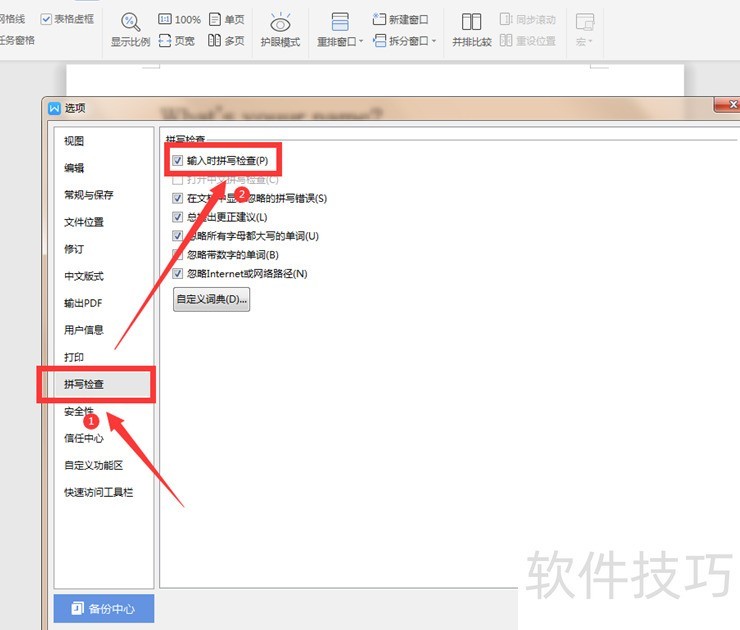Select 编辑 in options sidebar
This screenshot has height=630, width=740.
coord(74,168)
